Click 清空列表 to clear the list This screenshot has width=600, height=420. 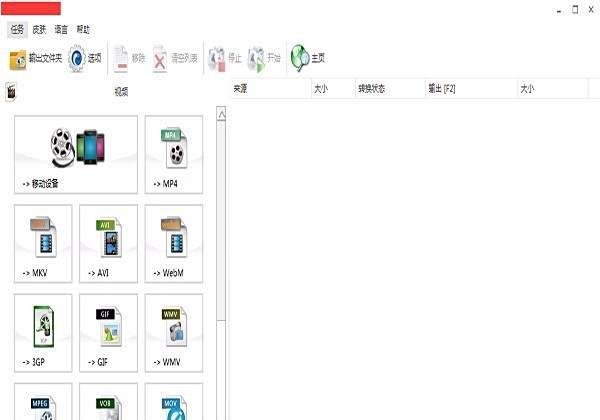175,59
